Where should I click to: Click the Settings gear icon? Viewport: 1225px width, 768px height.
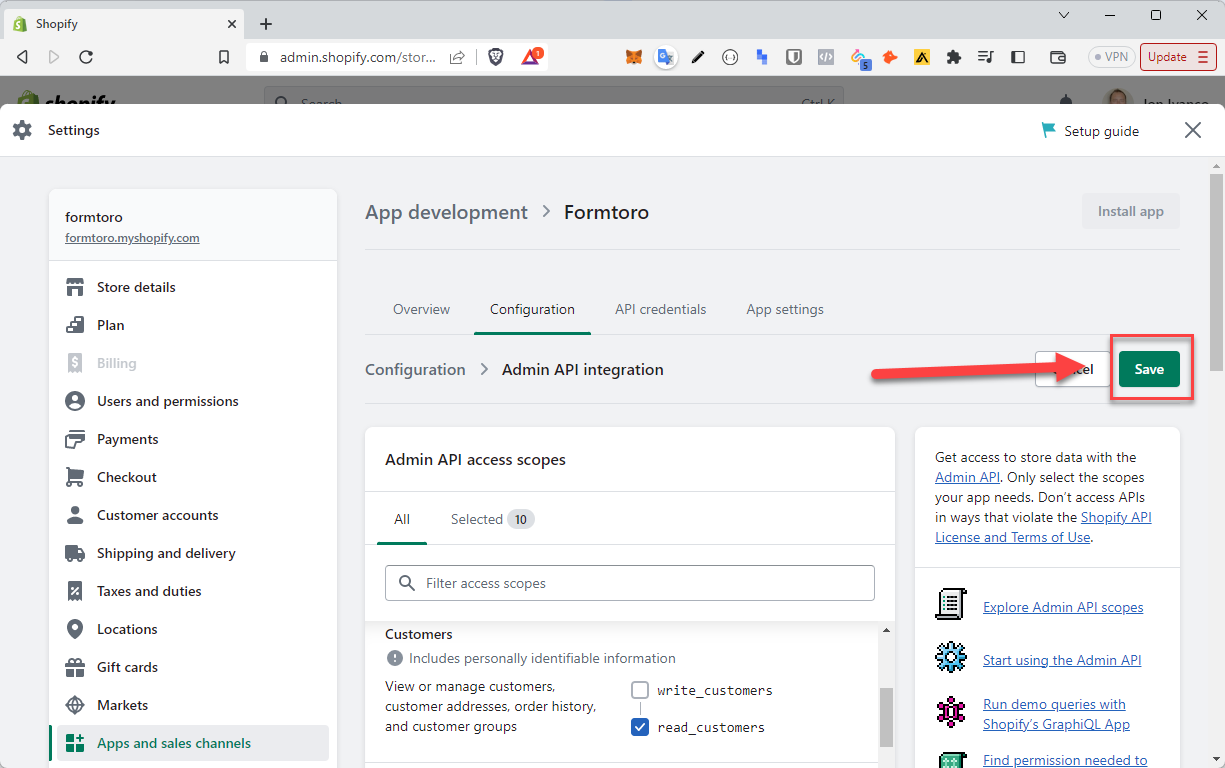[x=22, y=130]
